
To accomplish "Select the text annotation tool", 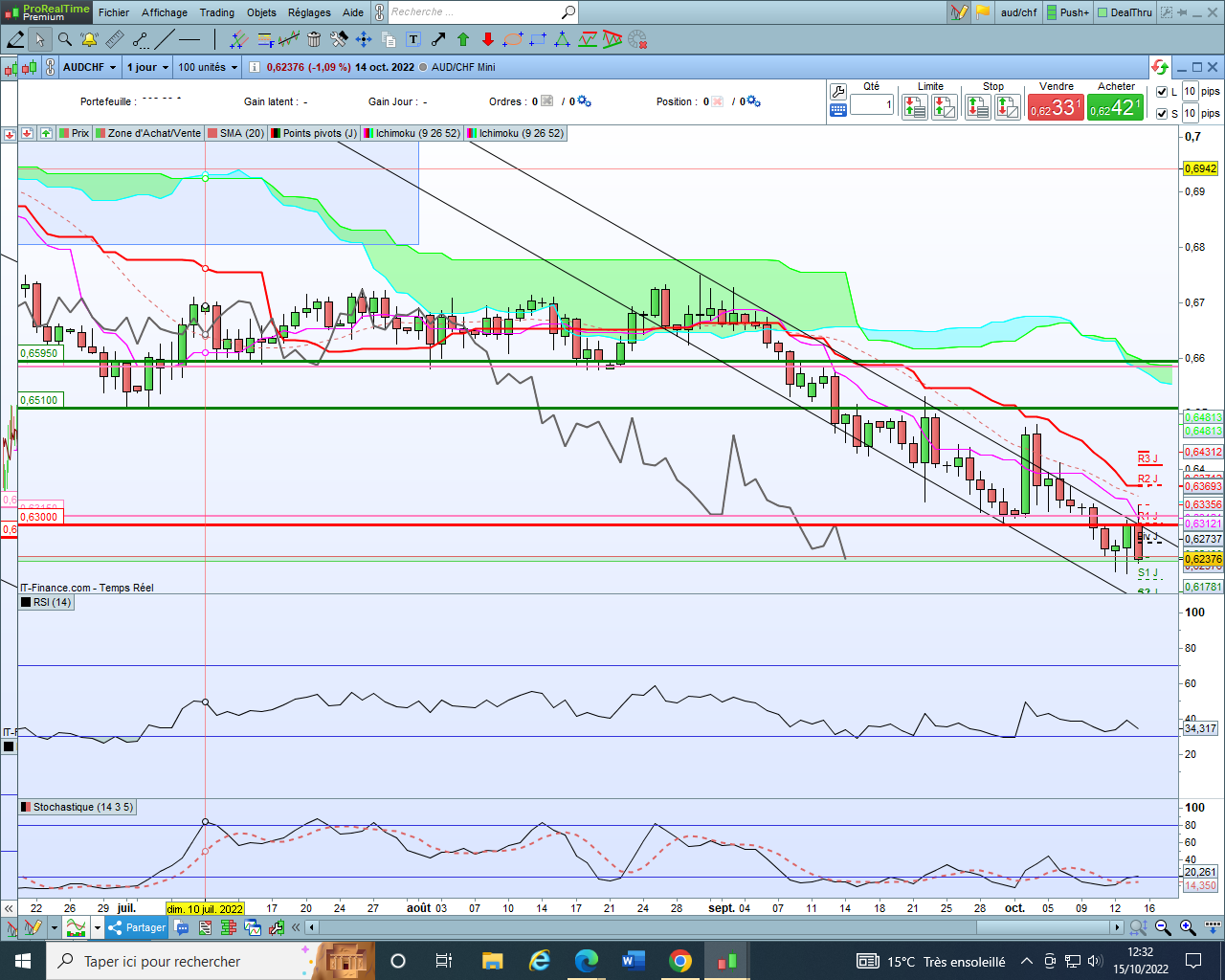I will (x=413, y=39).
